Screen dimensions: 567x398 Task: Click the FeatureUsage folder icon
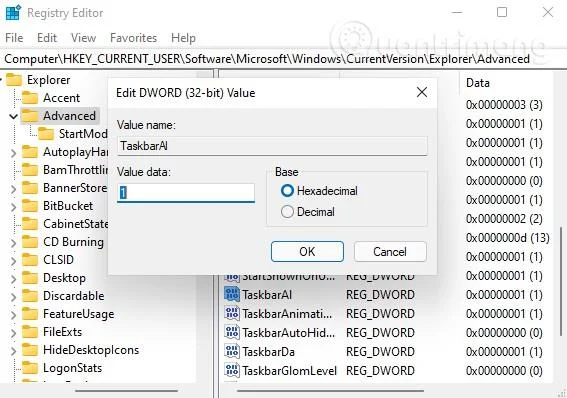(30, 314)
